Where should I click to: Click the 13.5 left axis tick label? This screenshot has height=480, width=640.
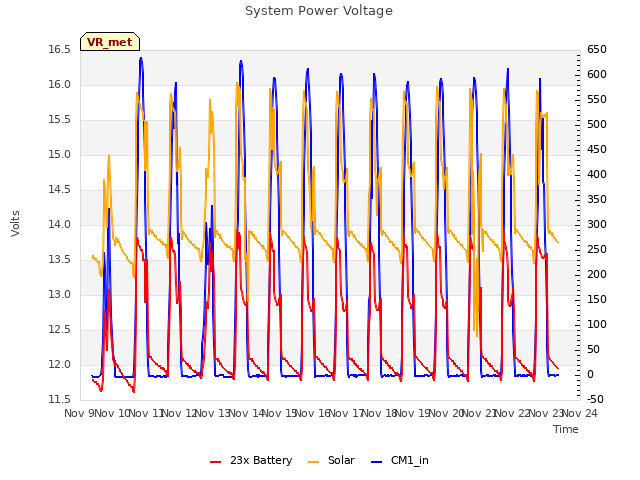(60, 260)
